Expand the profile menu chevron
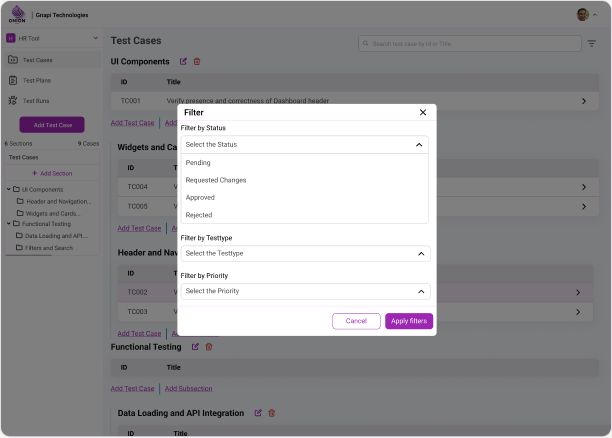The image size is (612, 438). click(595, 15)
